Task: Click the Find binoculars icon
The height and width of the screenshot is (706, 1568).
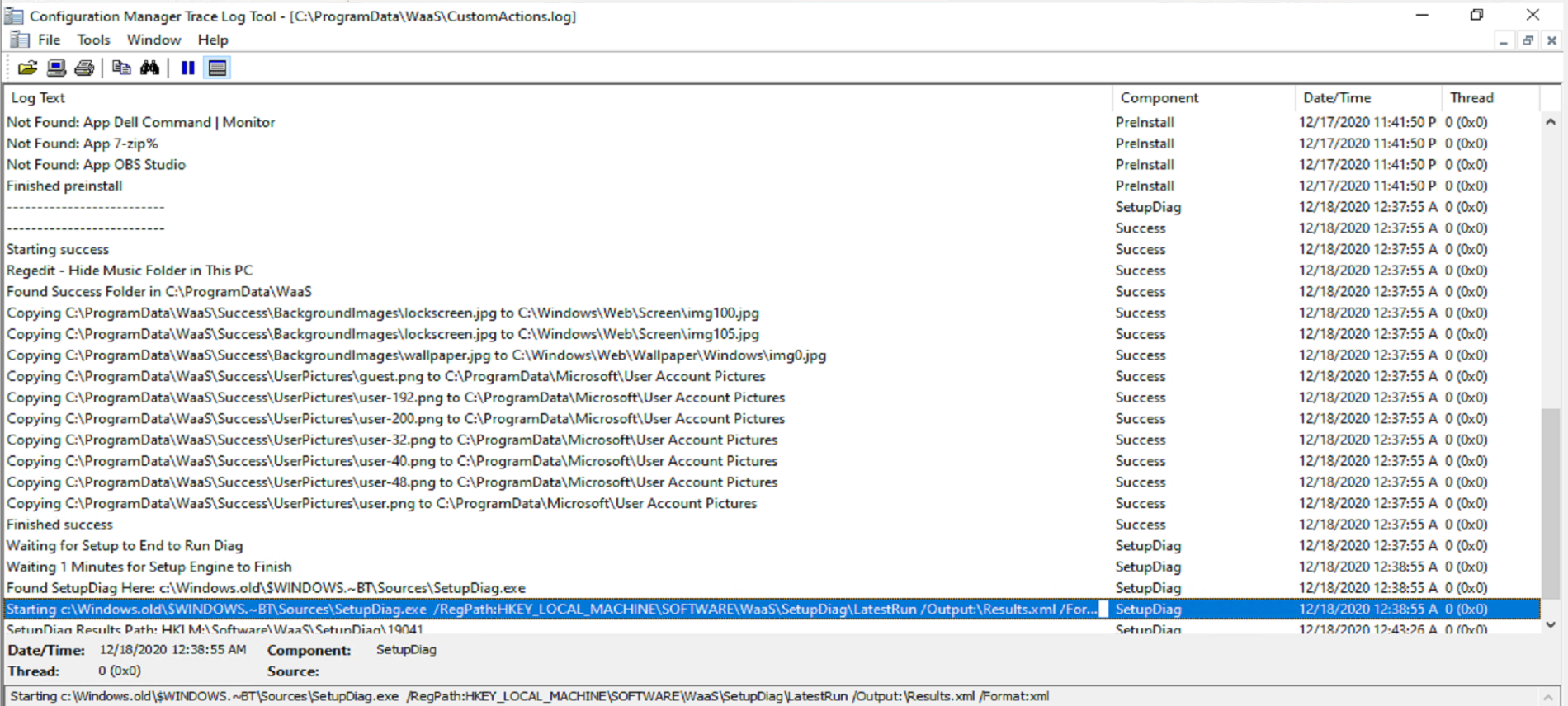Action: point(149,68)
